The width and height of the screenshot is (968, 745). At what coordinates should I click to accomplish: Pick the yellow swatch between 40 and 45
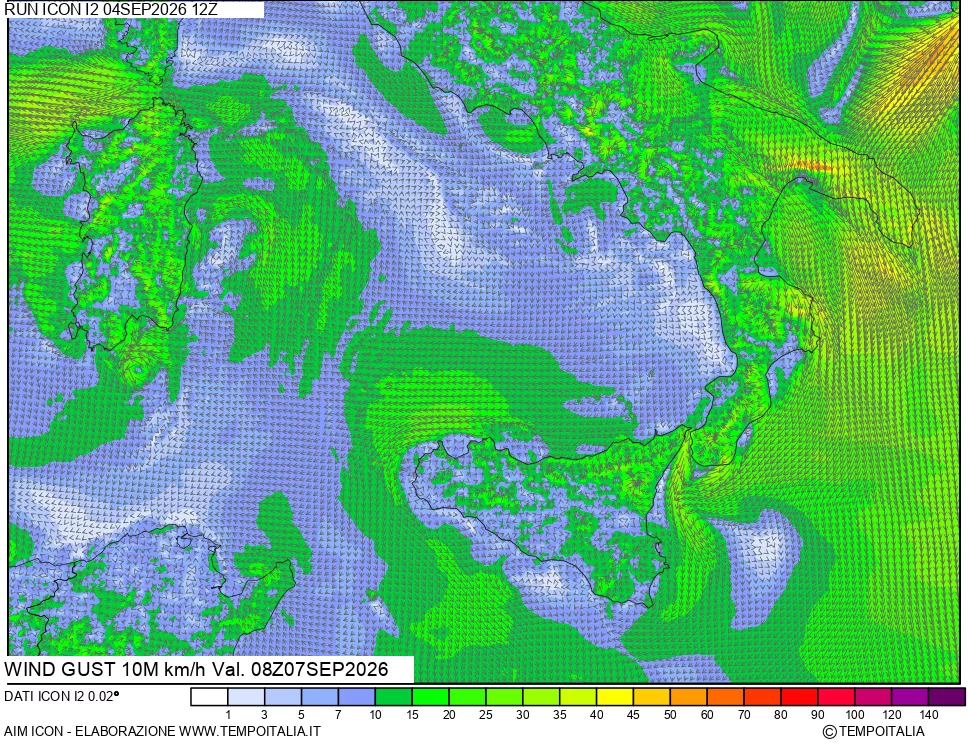pos(615,697)
